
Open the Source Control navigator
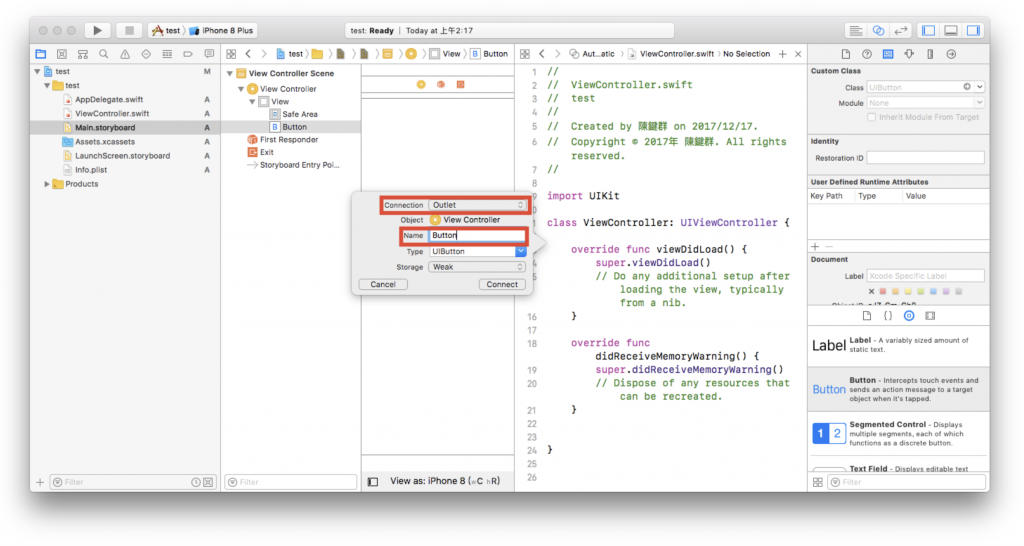[61, 54]
